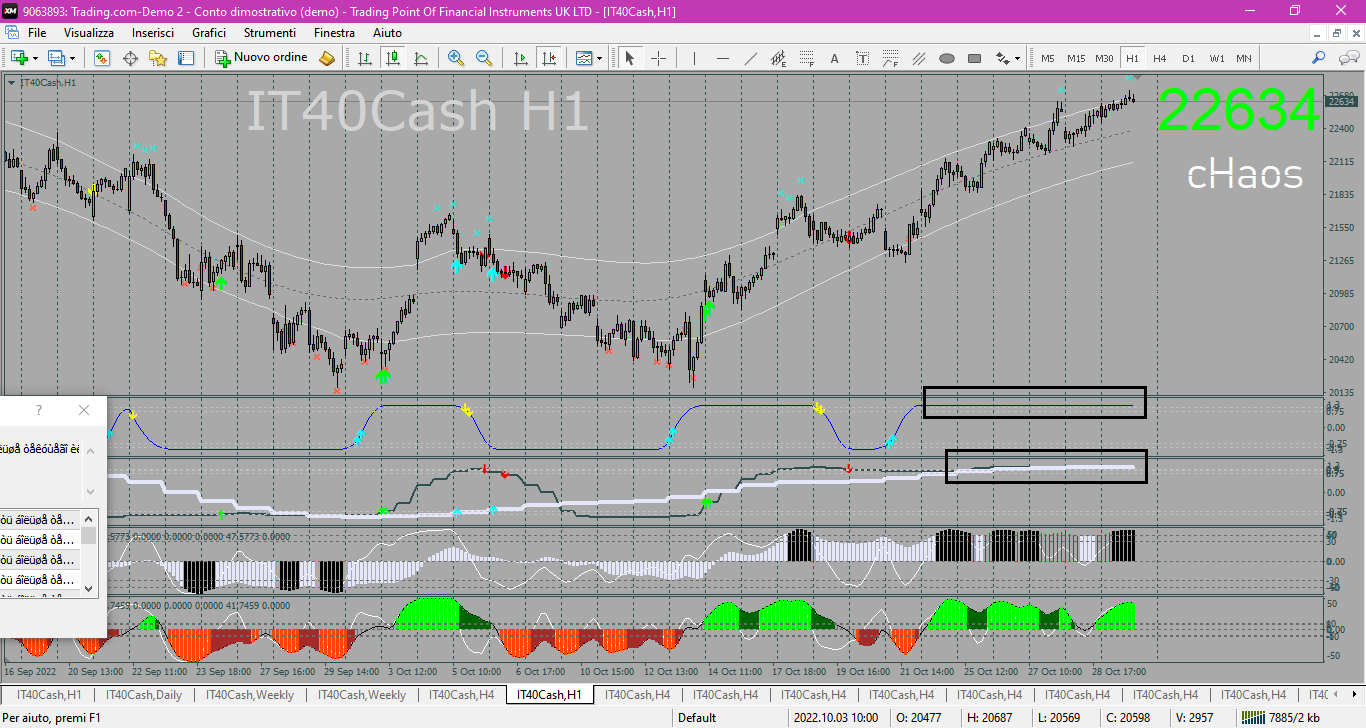Open dropdown arrow beside profiles icon
The height and width of the screenshot is (728, 1366).
(x=73, y=58)
